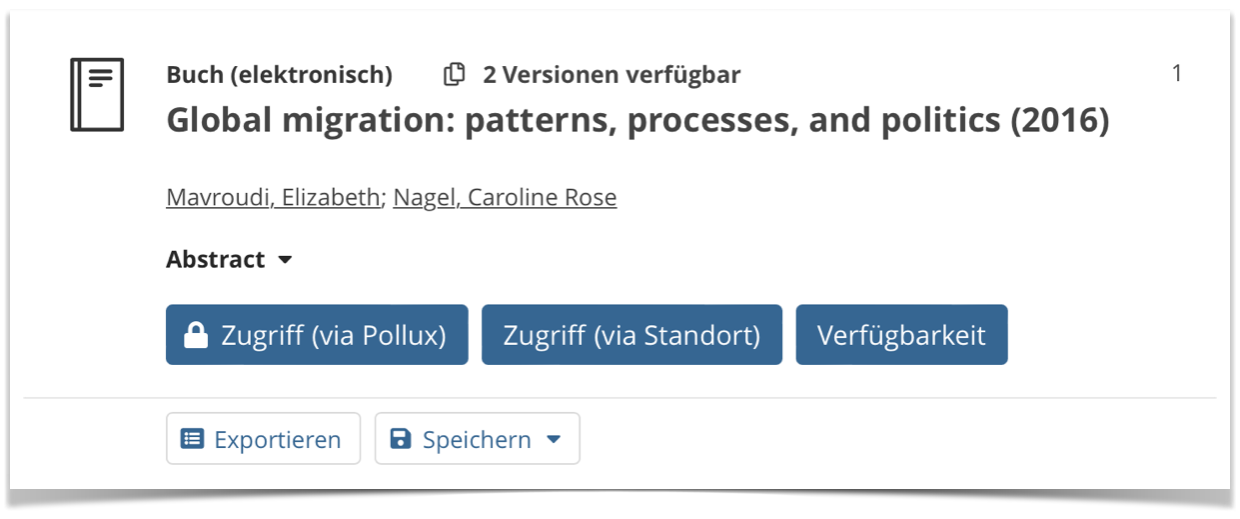Screen dimensions: 1240x519
Task: Click the versions copy icon
Action: [x=454, y=74]
